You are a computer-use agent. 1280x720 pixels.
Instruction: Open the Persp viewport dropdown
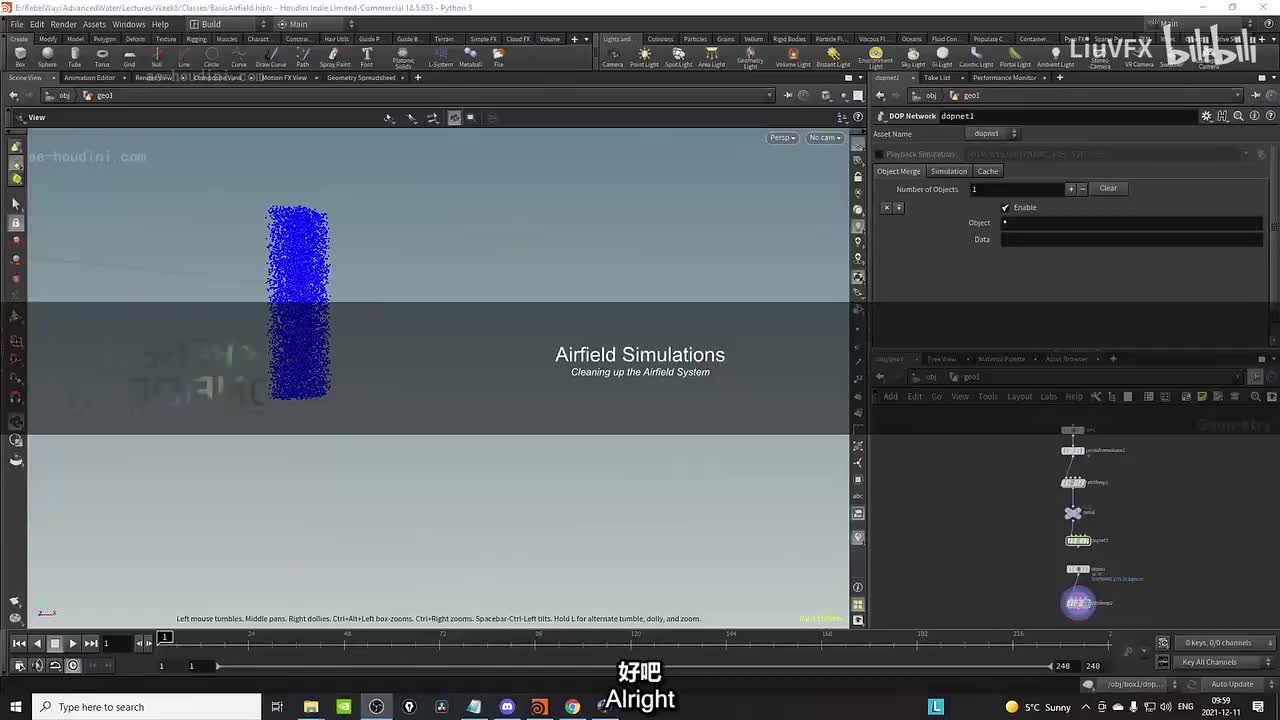tap(782, 137)
